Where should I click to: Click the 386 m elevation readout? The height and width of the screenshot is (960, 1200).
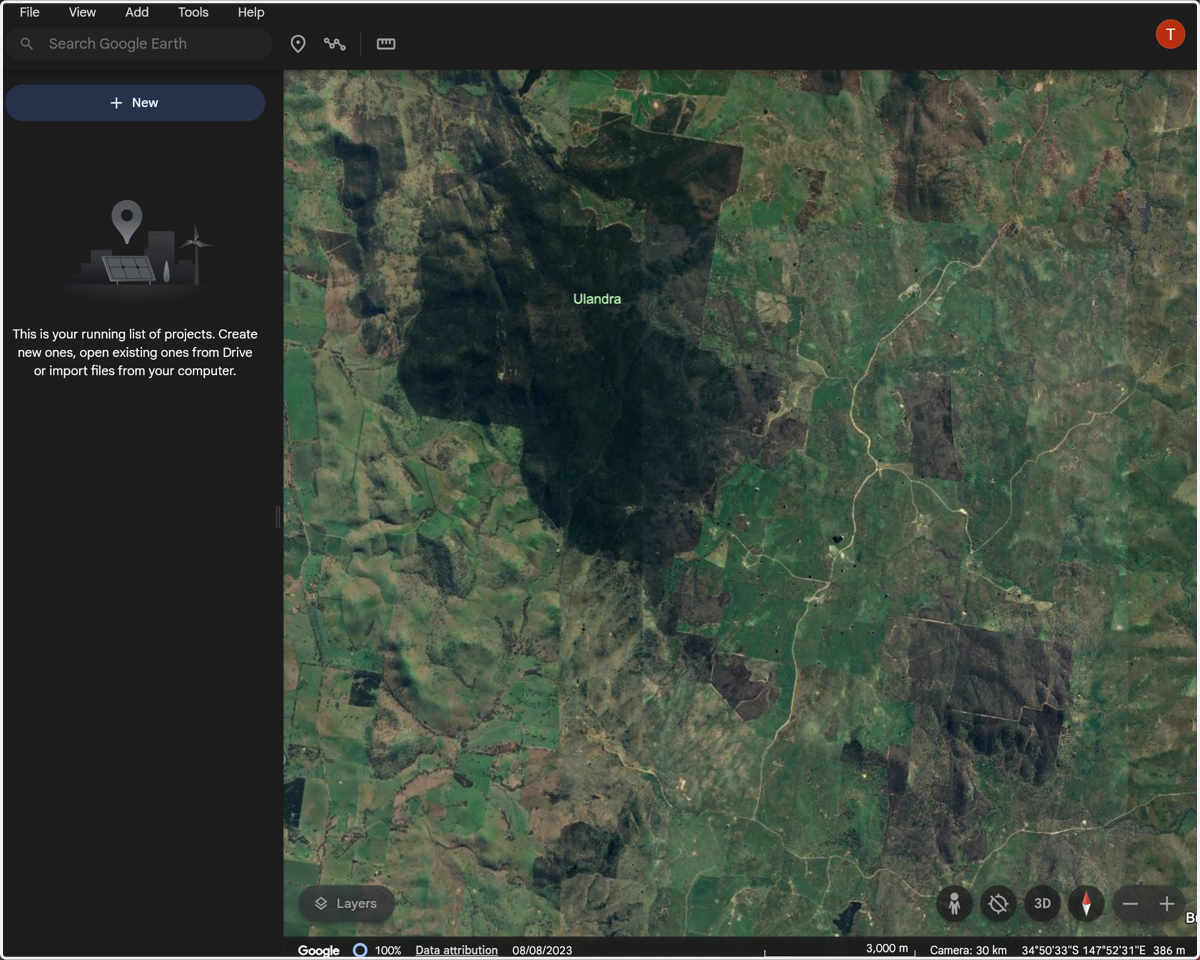1169,950
